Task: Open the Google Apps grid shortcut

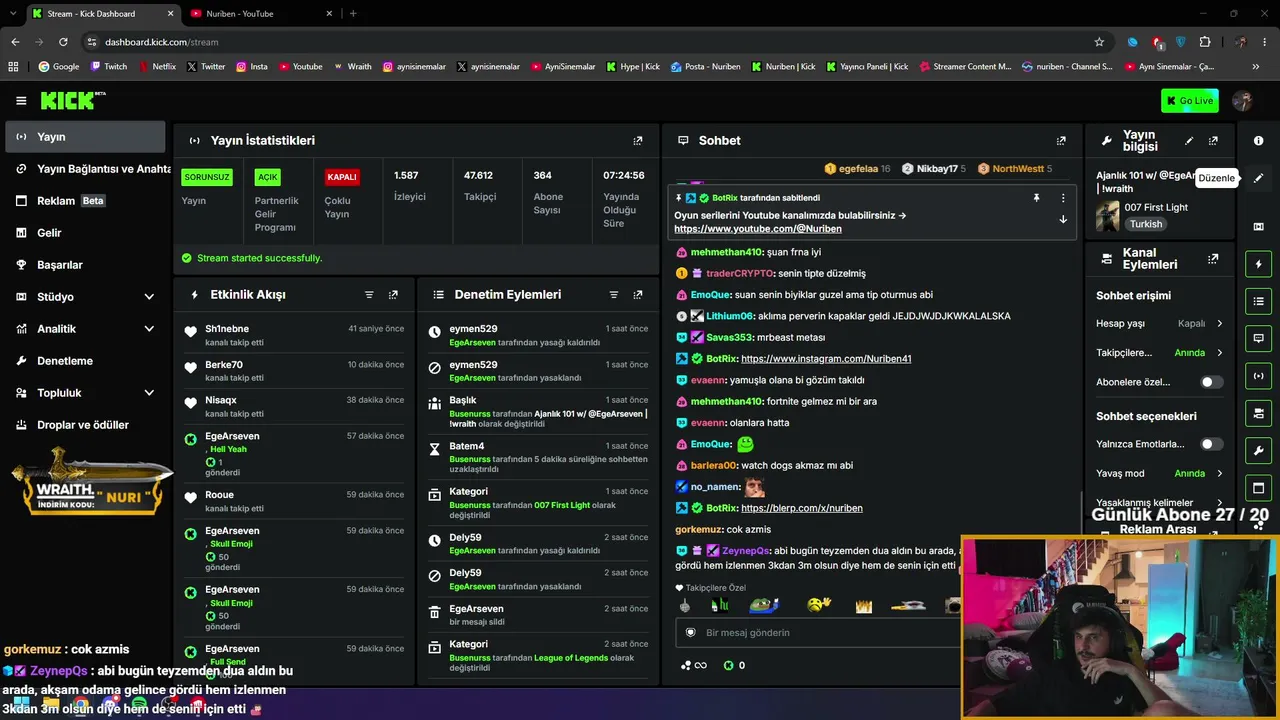Action: click(13, 67)
